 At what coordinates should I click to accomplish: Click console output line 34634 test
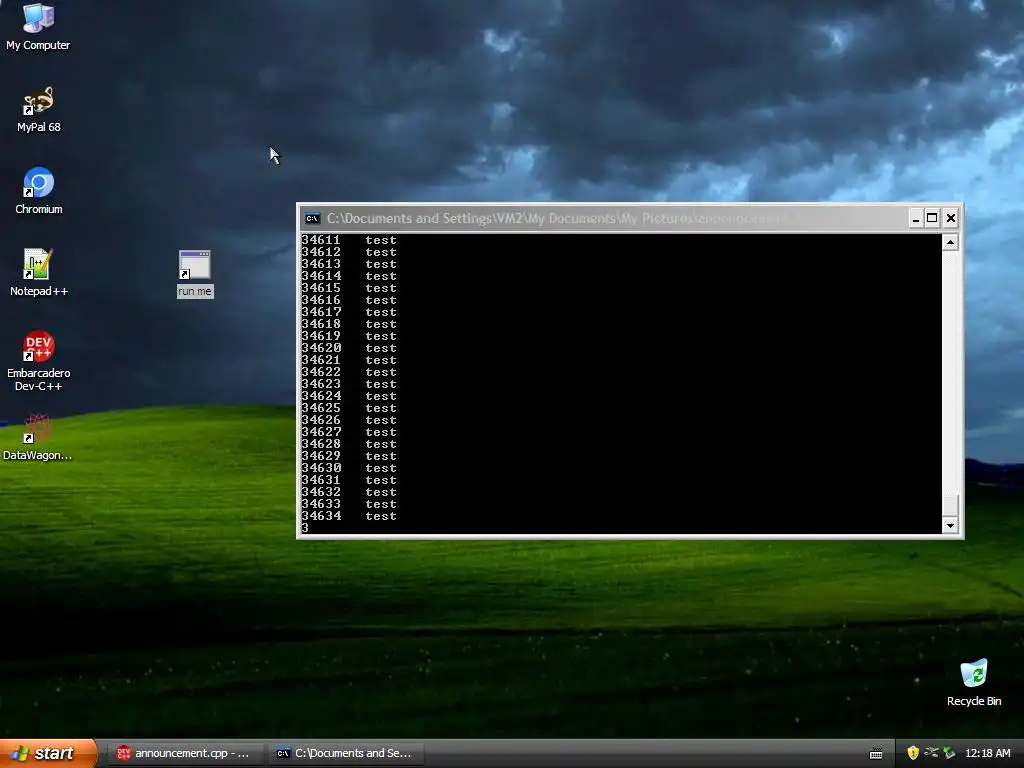pyautogui.click(x=349, y=516)
